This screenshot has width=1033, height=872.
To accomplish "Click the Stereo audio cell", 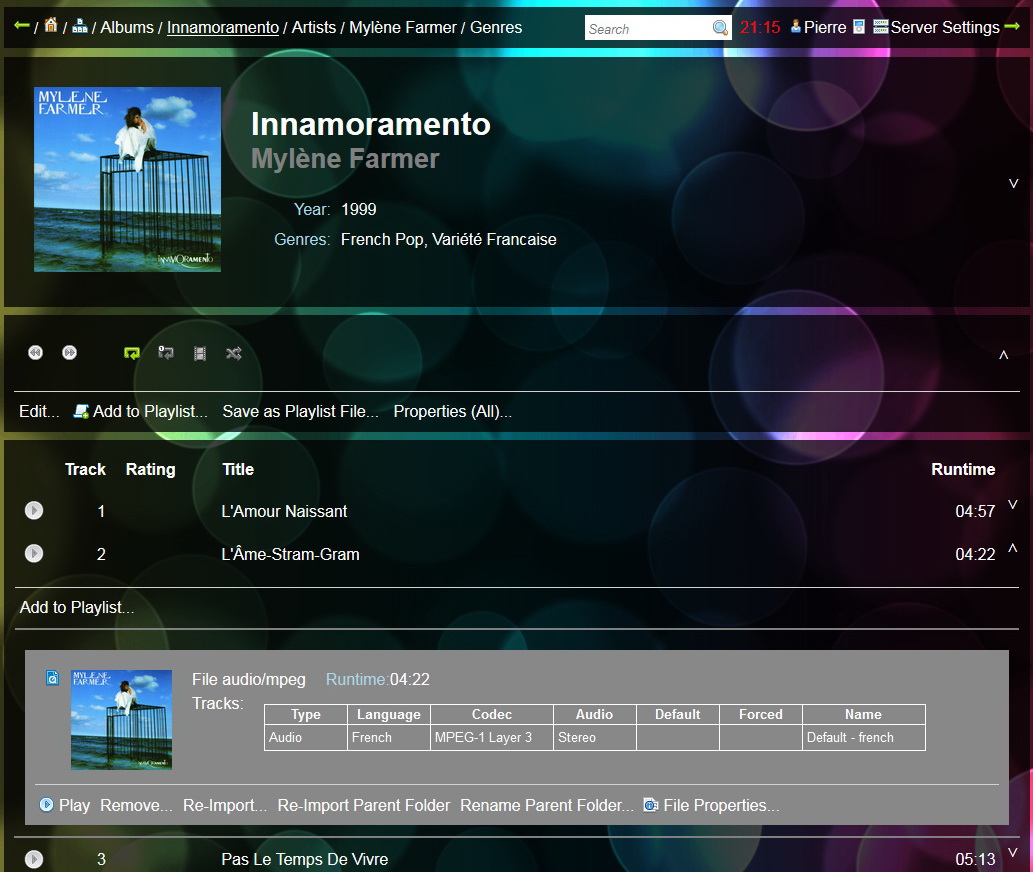I will tap(595, 738).
